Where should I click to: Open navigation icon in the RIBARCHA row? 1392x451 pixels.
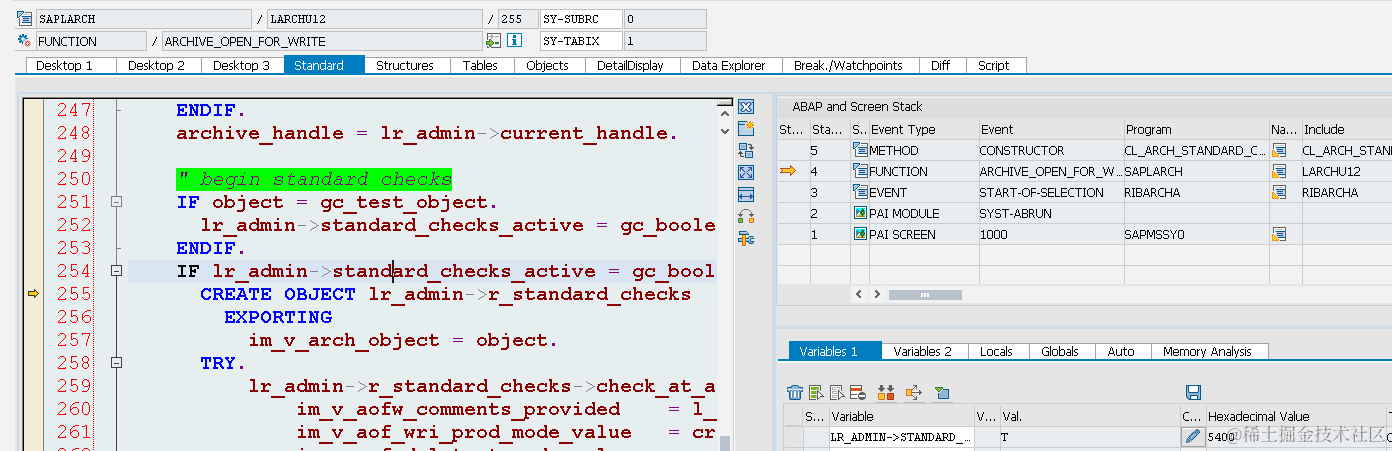click(x=1279, y=192)
